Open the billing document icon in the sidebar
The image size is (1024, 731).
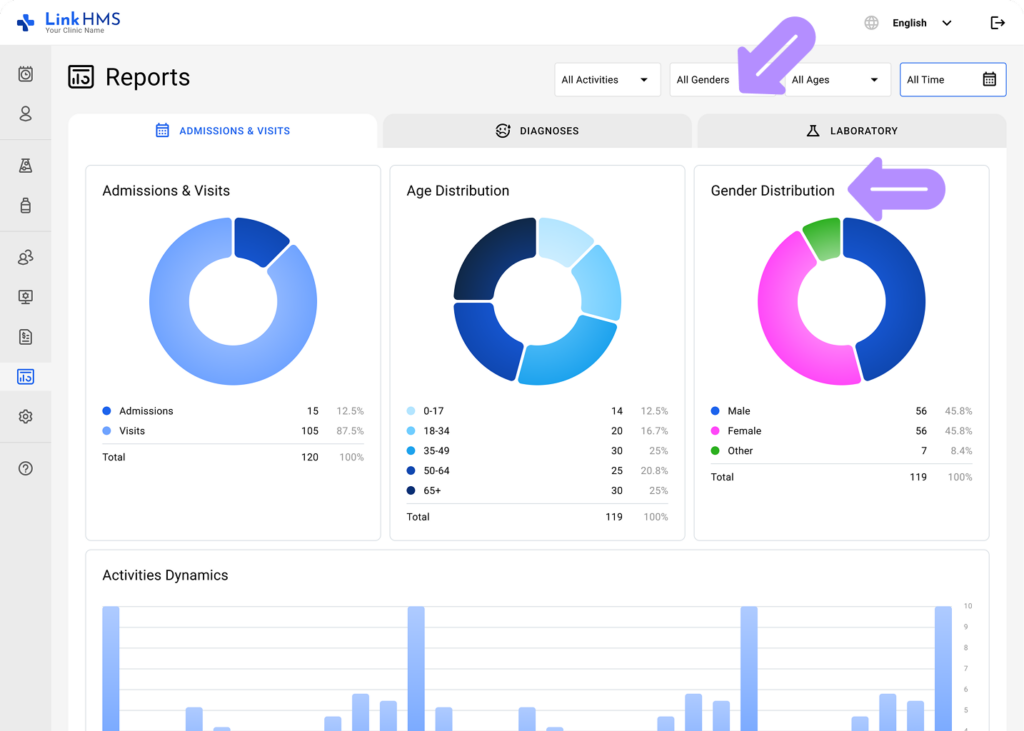(x=24, y=337)
